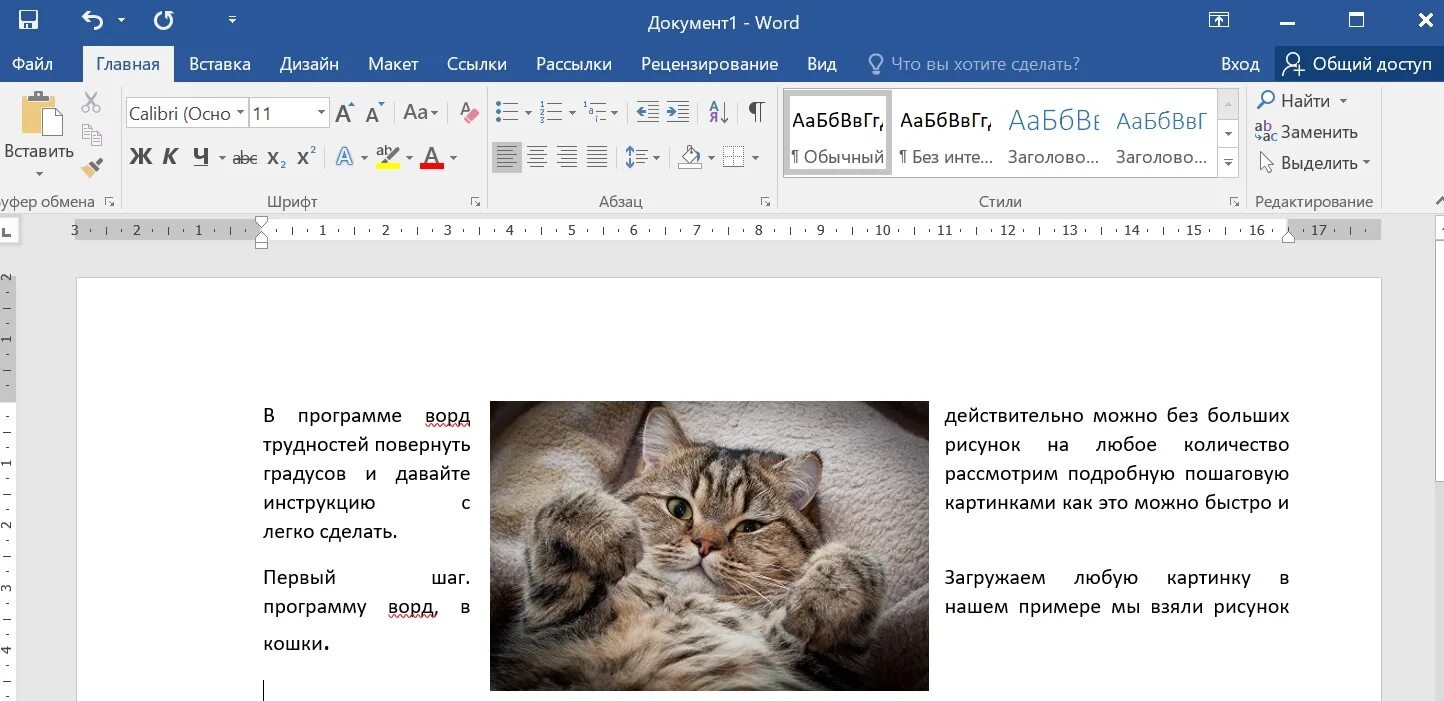Center the text
Image resolution: width=1444 pixels, height=701 pixels.
pos(537,157)
